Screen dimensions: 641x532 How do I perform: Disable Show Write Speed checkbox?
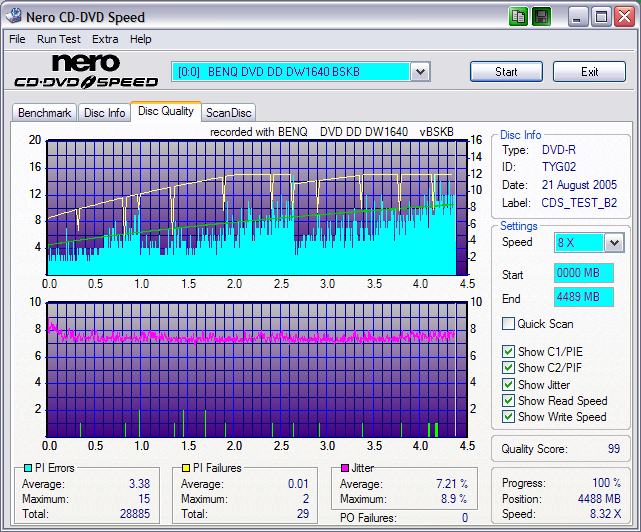click(509, 417)
